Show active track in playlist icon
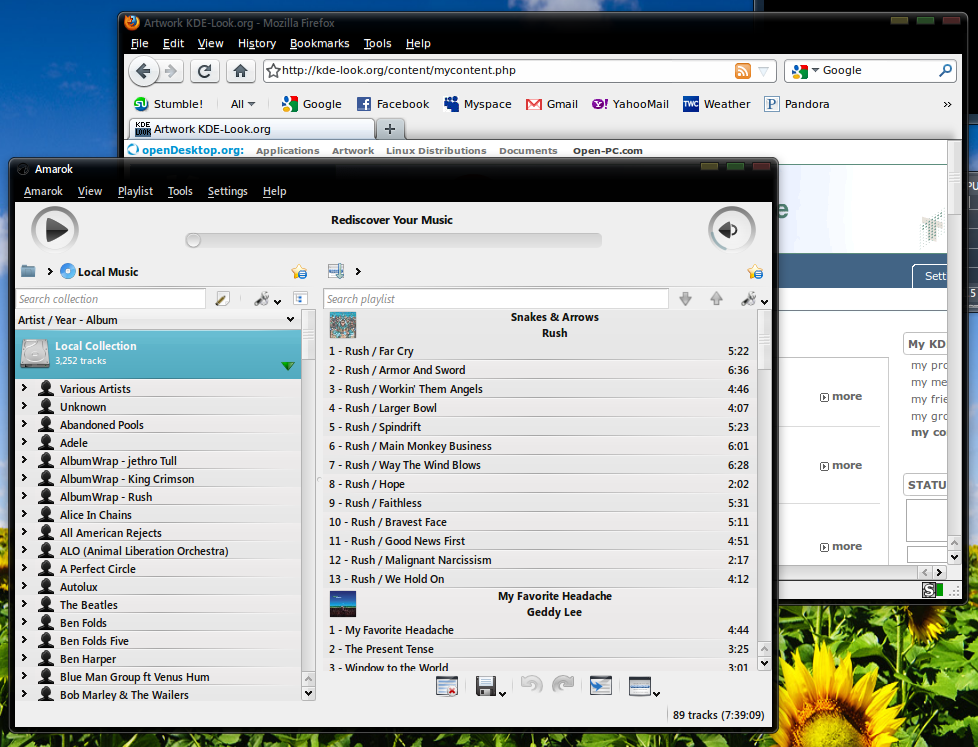 [601, 686]
